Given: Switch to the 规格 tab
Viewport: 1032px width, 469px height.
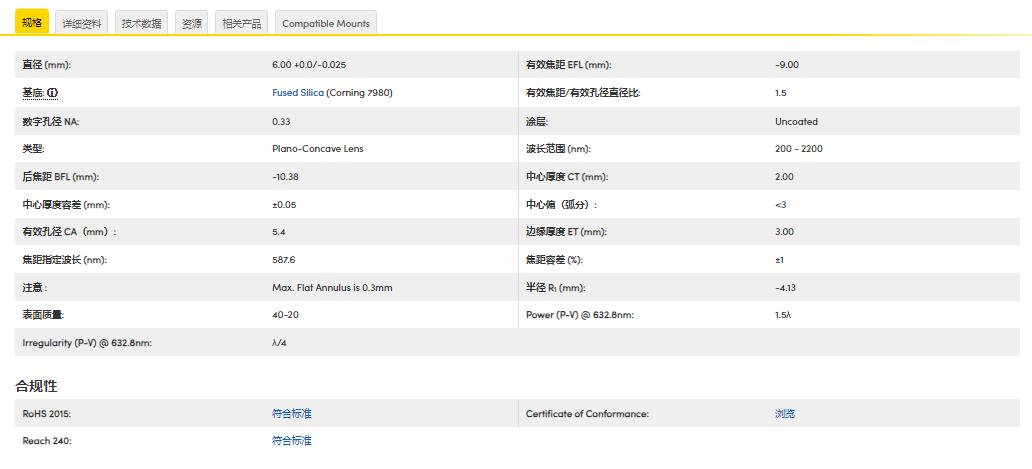Looking at the screenshot, I should [31, 22].
